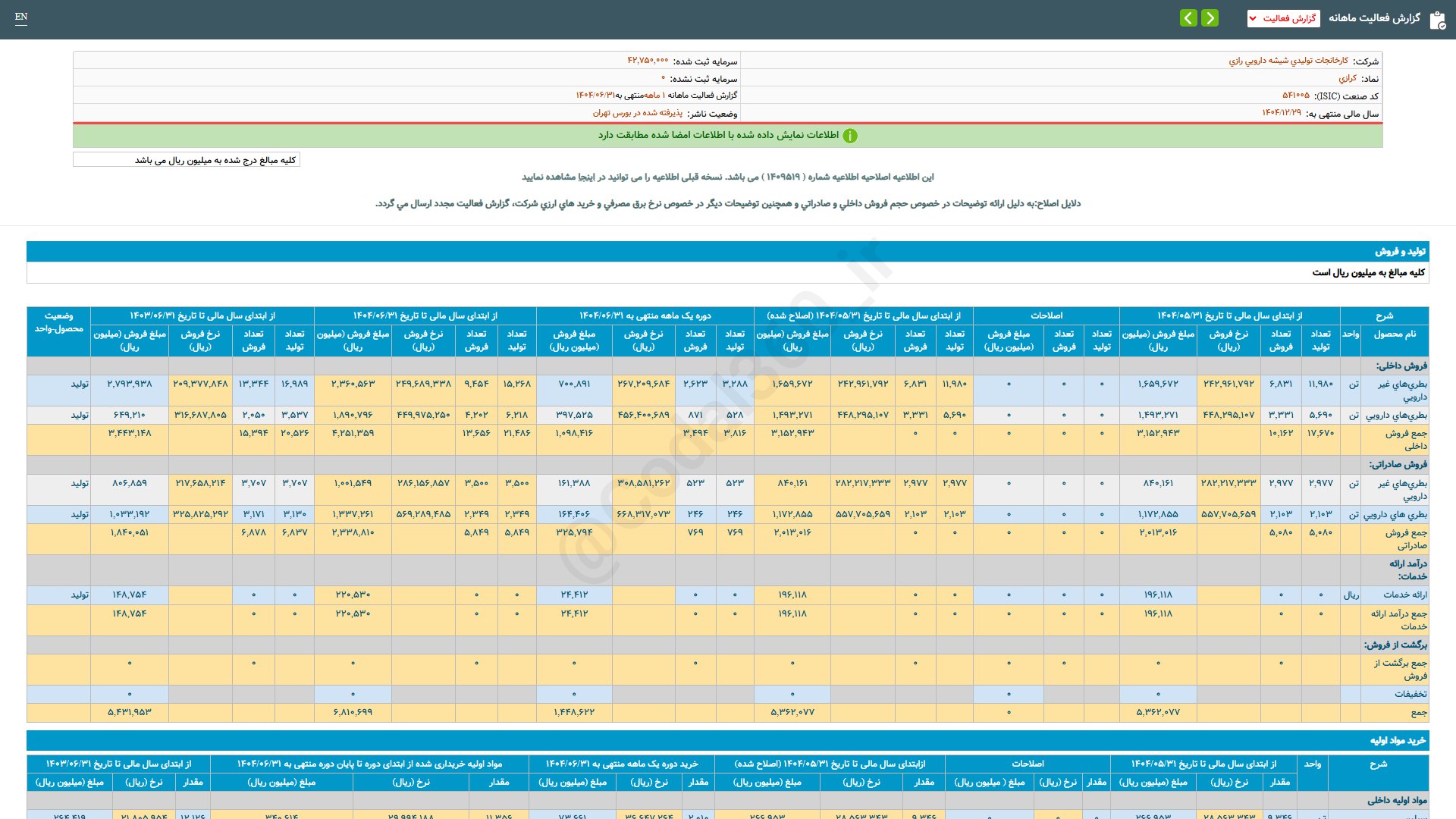Click the کرازی symbol link
The image size is (1456, 819).
1348,78
